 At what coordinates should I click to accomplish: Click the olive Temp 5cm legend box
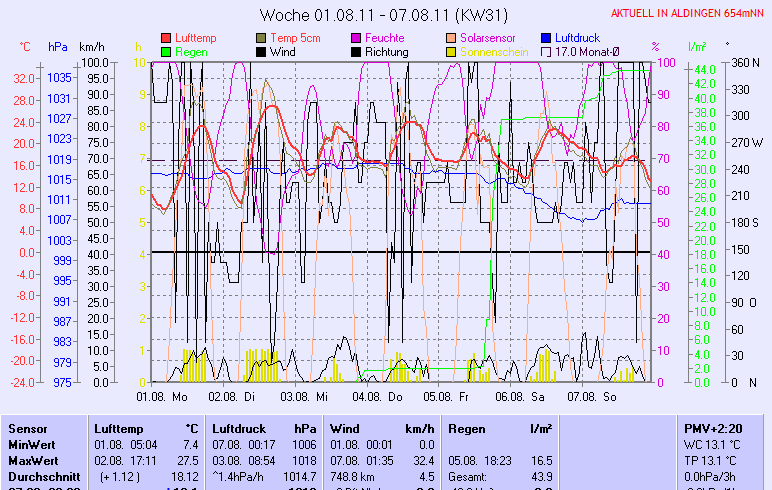point(262,37)
